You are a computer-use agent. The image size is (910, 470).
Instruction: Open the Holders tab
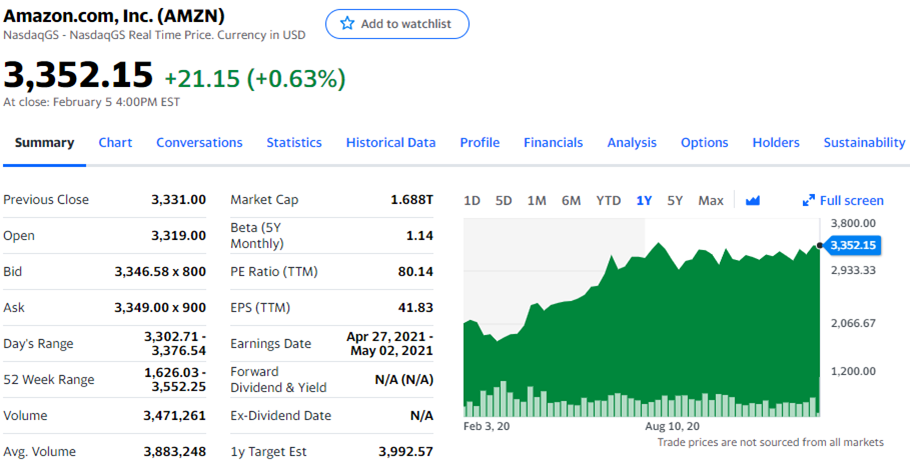776,143
